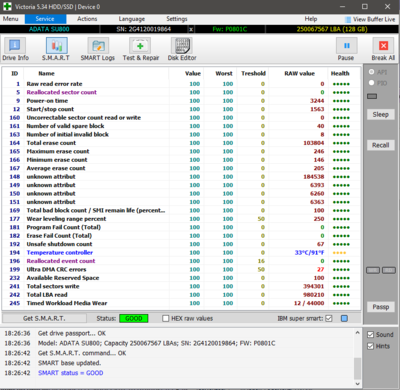Click the green GOOD status indicator
The image size is (400, 390).
click(x=134, y=318)
